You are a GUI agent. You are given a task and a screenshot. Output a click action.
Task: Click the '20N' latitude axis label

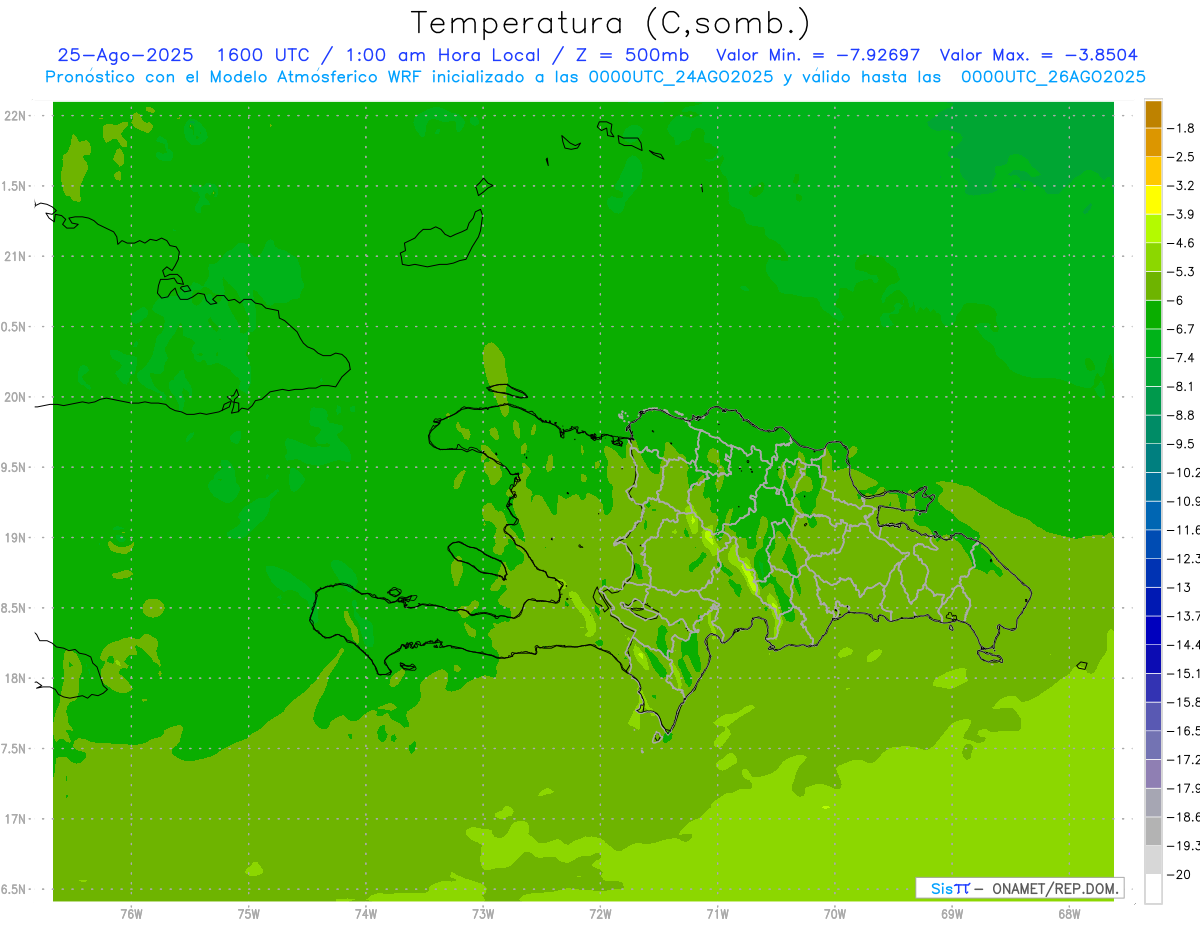point(15,397)
